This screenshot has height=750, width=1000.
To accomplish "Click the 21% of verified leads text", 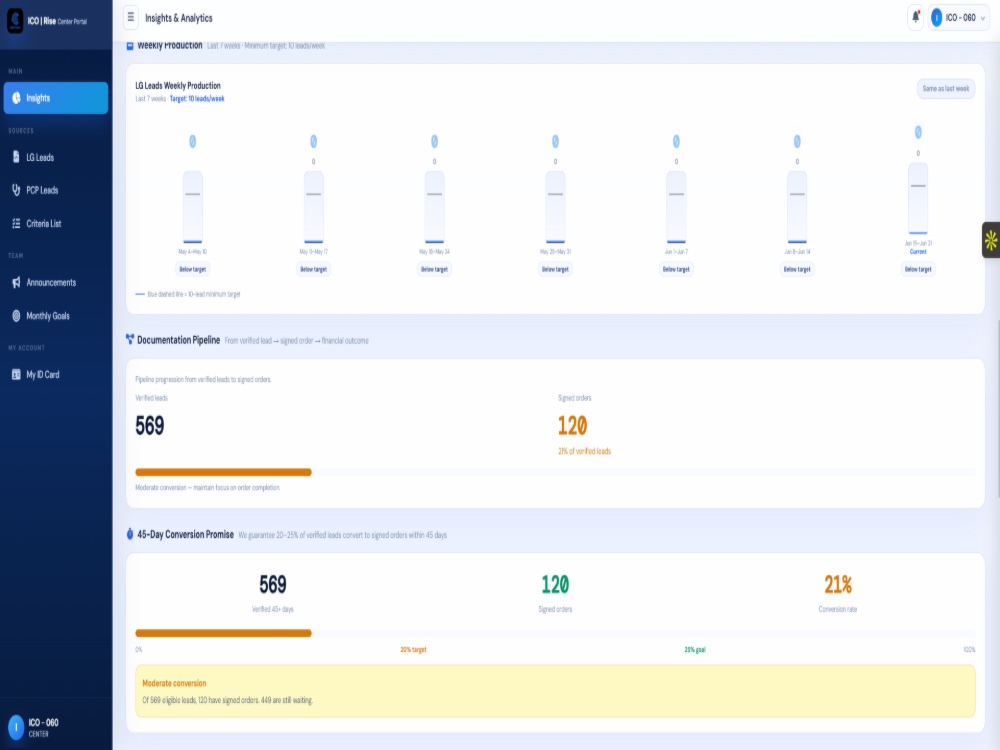I will (x=585, y=451).
